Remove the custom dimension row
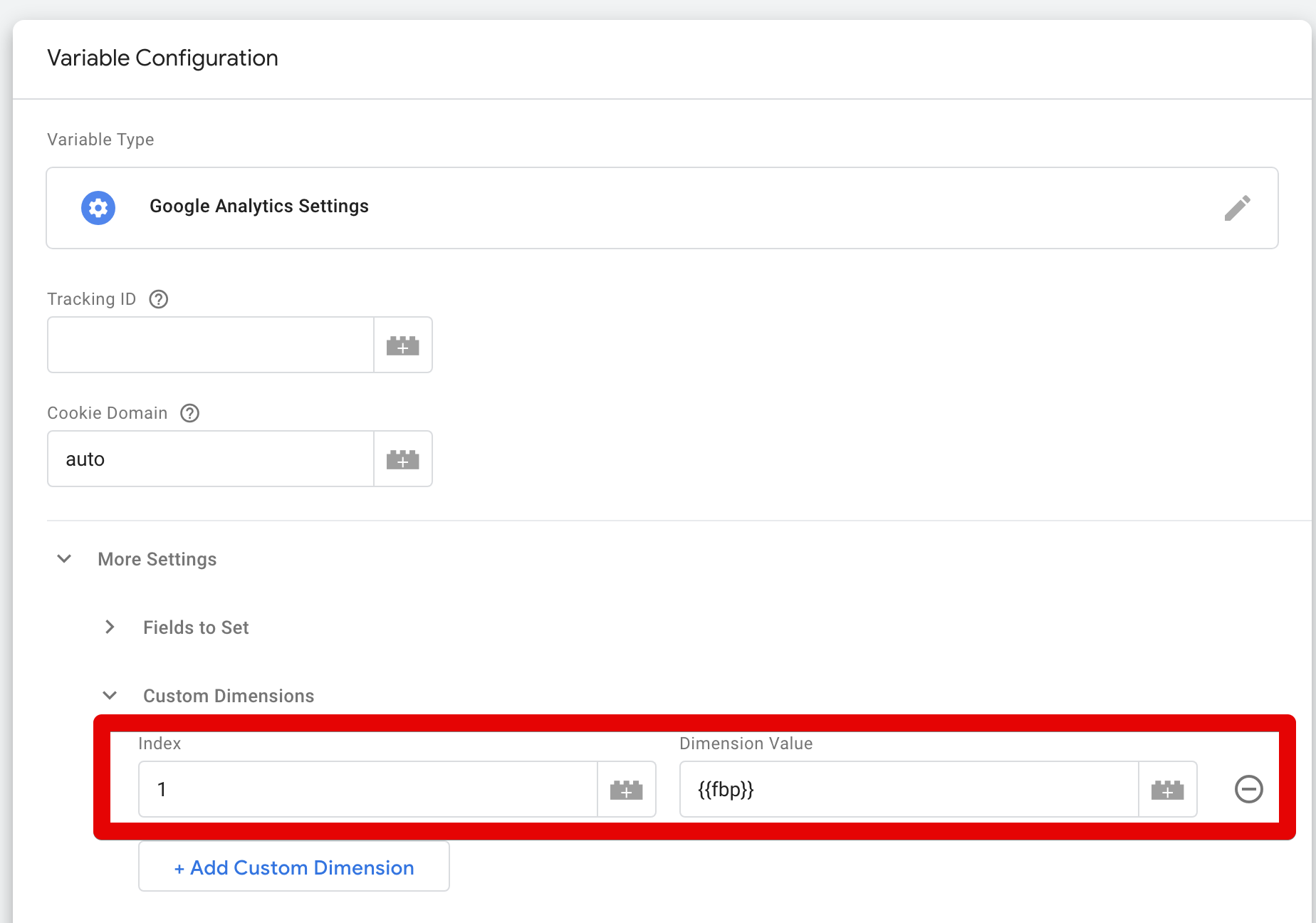The image size is (1316, 923). click(x=1249, y=789)
